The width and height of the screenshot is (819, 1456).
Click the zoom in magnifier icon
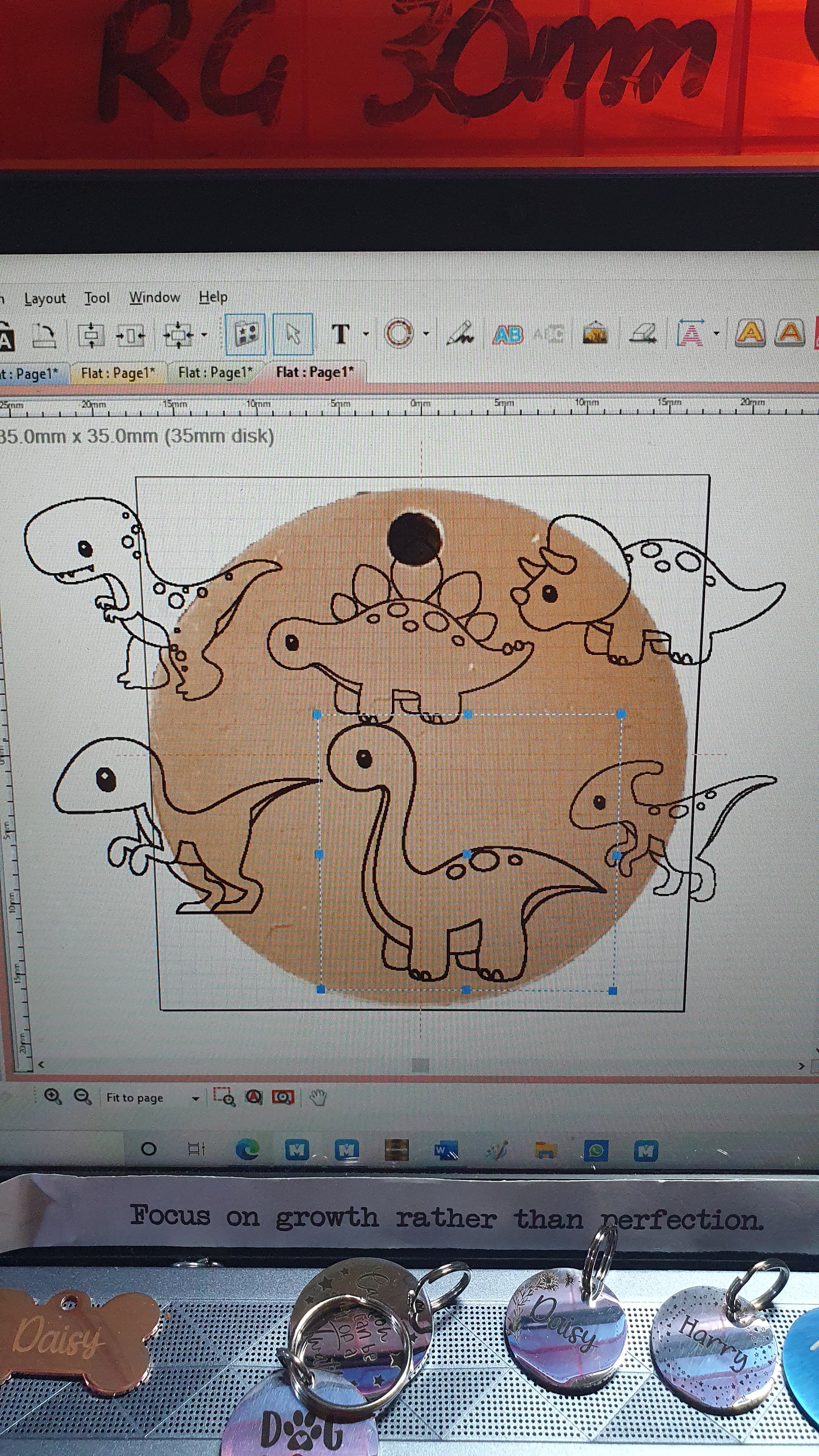53,1097
